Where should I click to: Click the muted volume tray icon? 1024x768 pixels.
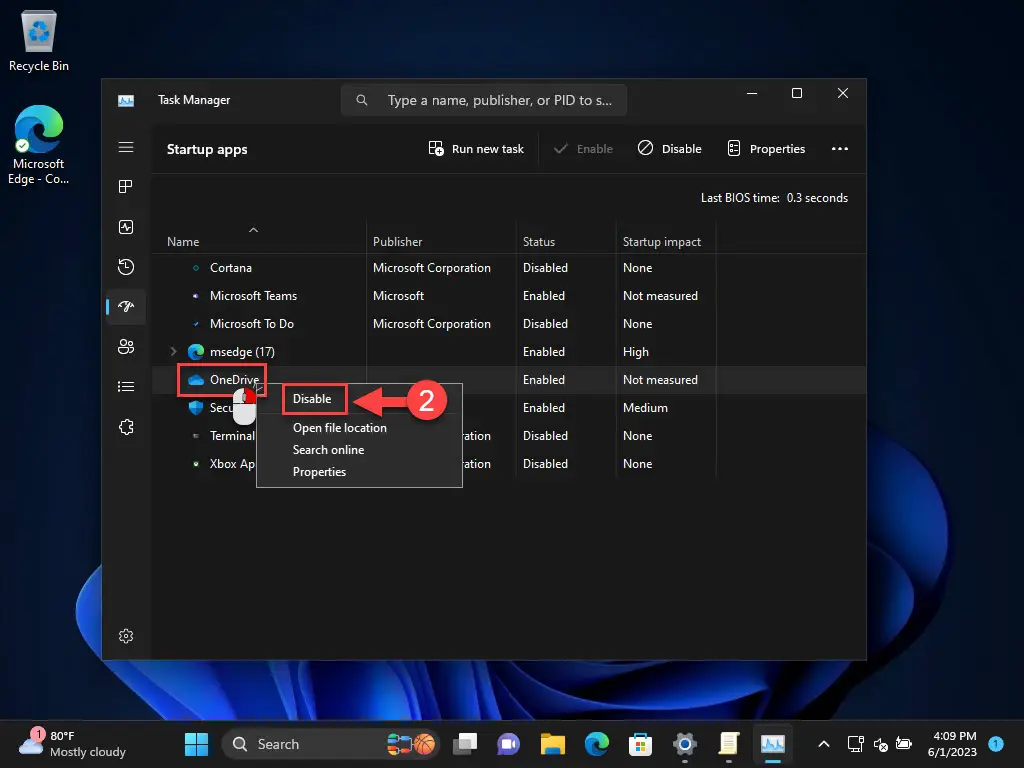(880, 744)
